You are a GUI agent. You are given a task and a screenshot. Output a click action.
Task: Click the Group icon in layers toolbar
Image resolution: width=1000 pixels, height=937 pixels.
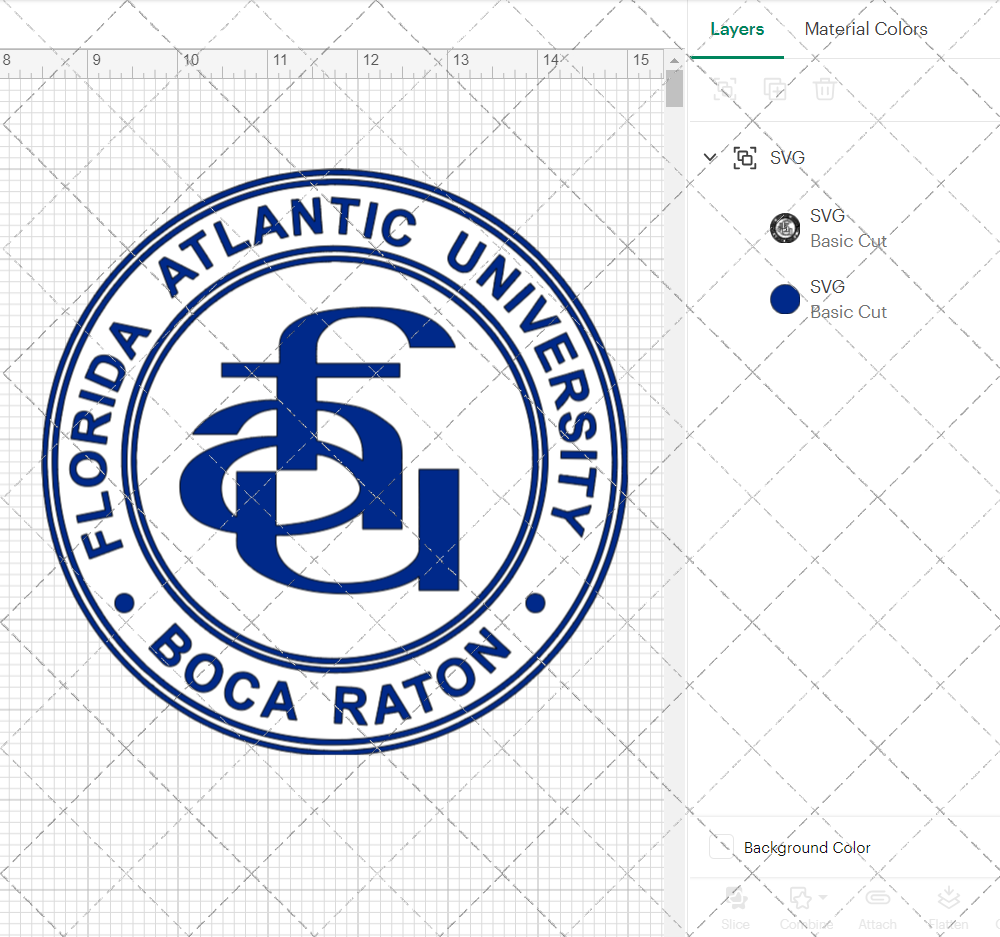(724, 89)
